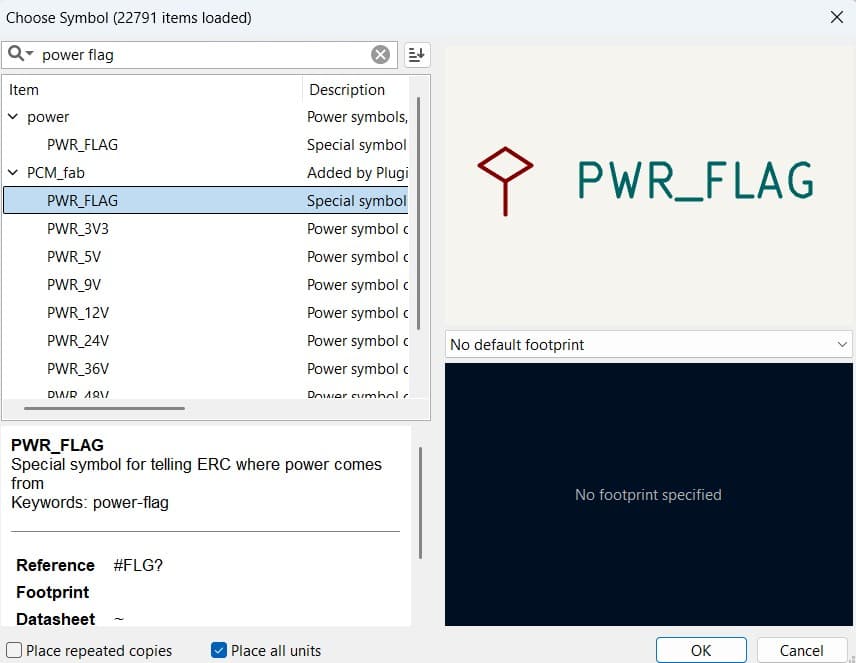Click the Cancel button
Screen dimensions: 856x663
coord(801,650)
